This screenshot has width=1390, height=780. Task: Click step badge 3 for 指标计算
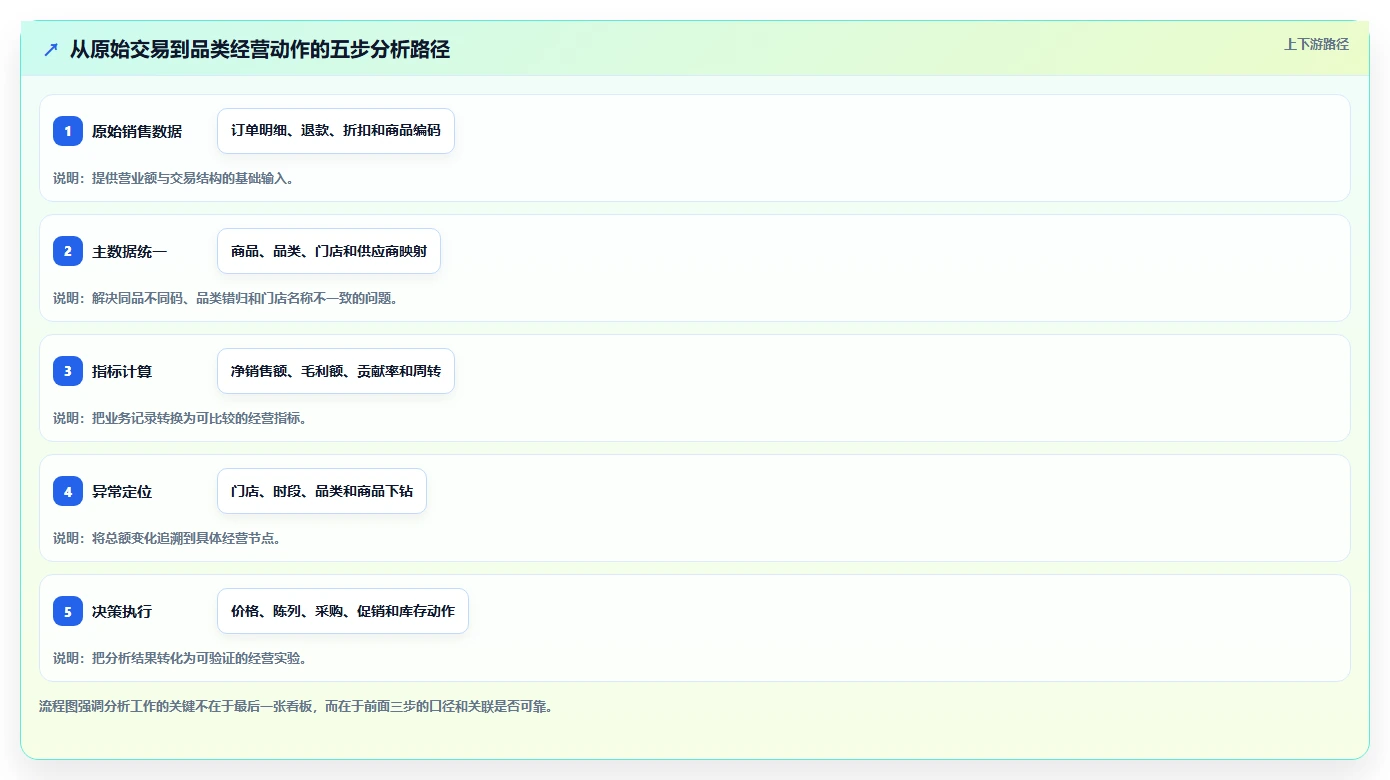(x=68, y=371)
